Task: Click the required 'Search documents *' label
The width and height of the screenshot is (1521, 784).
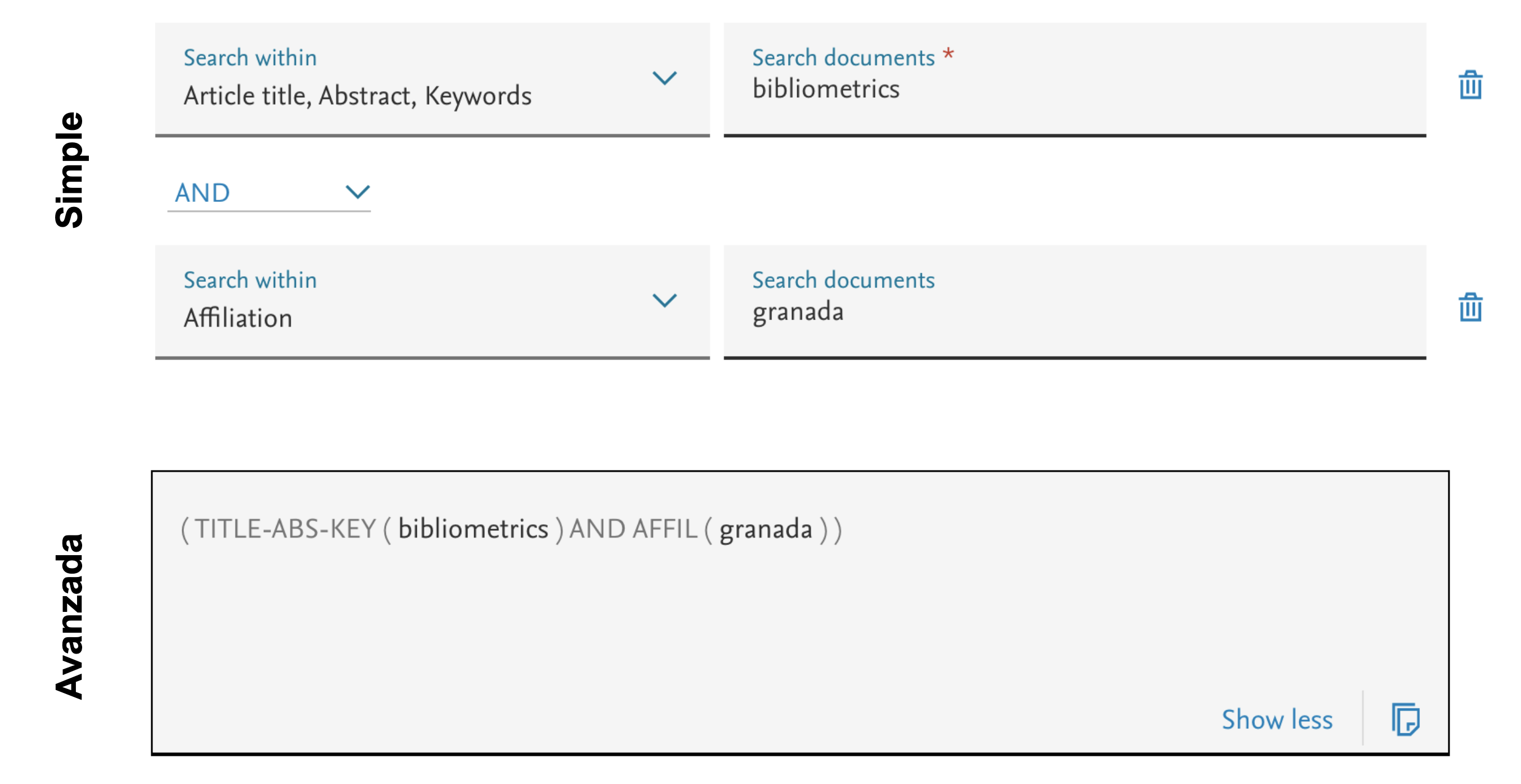Action: pos(852,57)
